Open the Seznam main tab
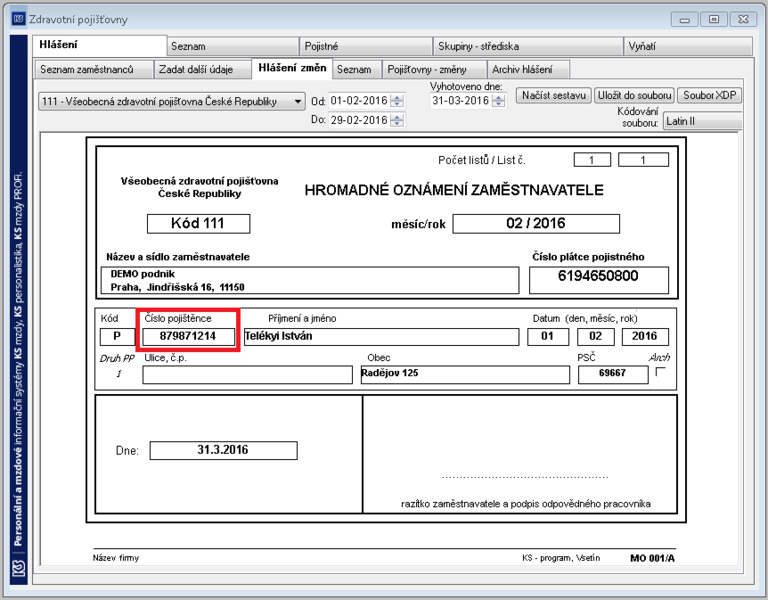 coord(233,47)
